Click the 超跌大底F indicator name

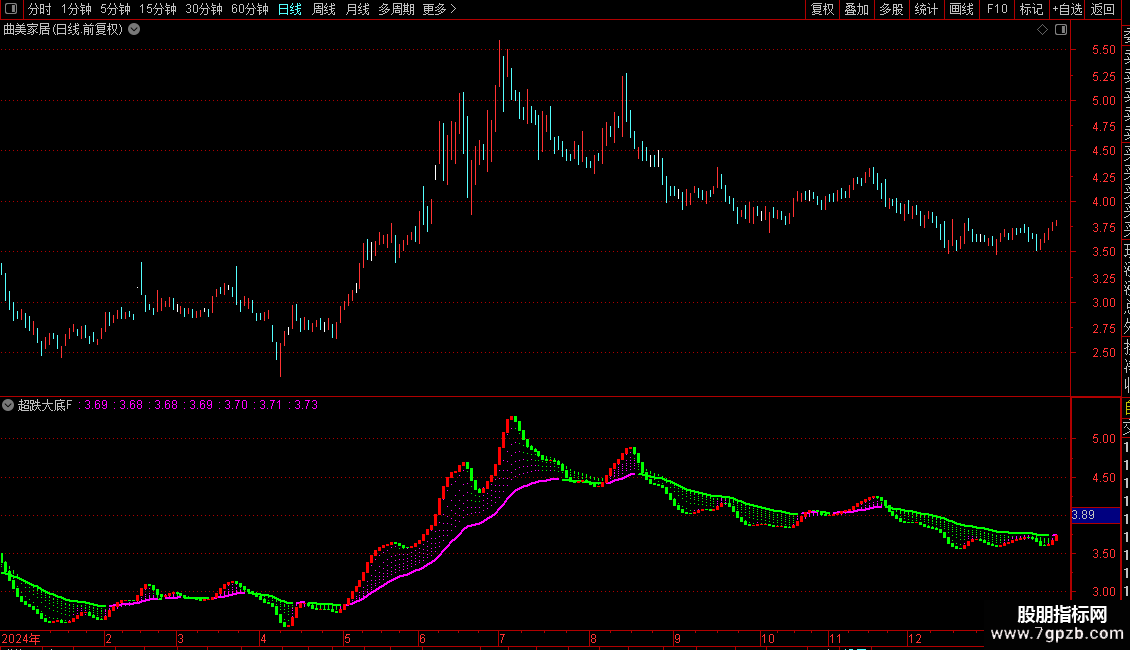click(x=45, y=405)
